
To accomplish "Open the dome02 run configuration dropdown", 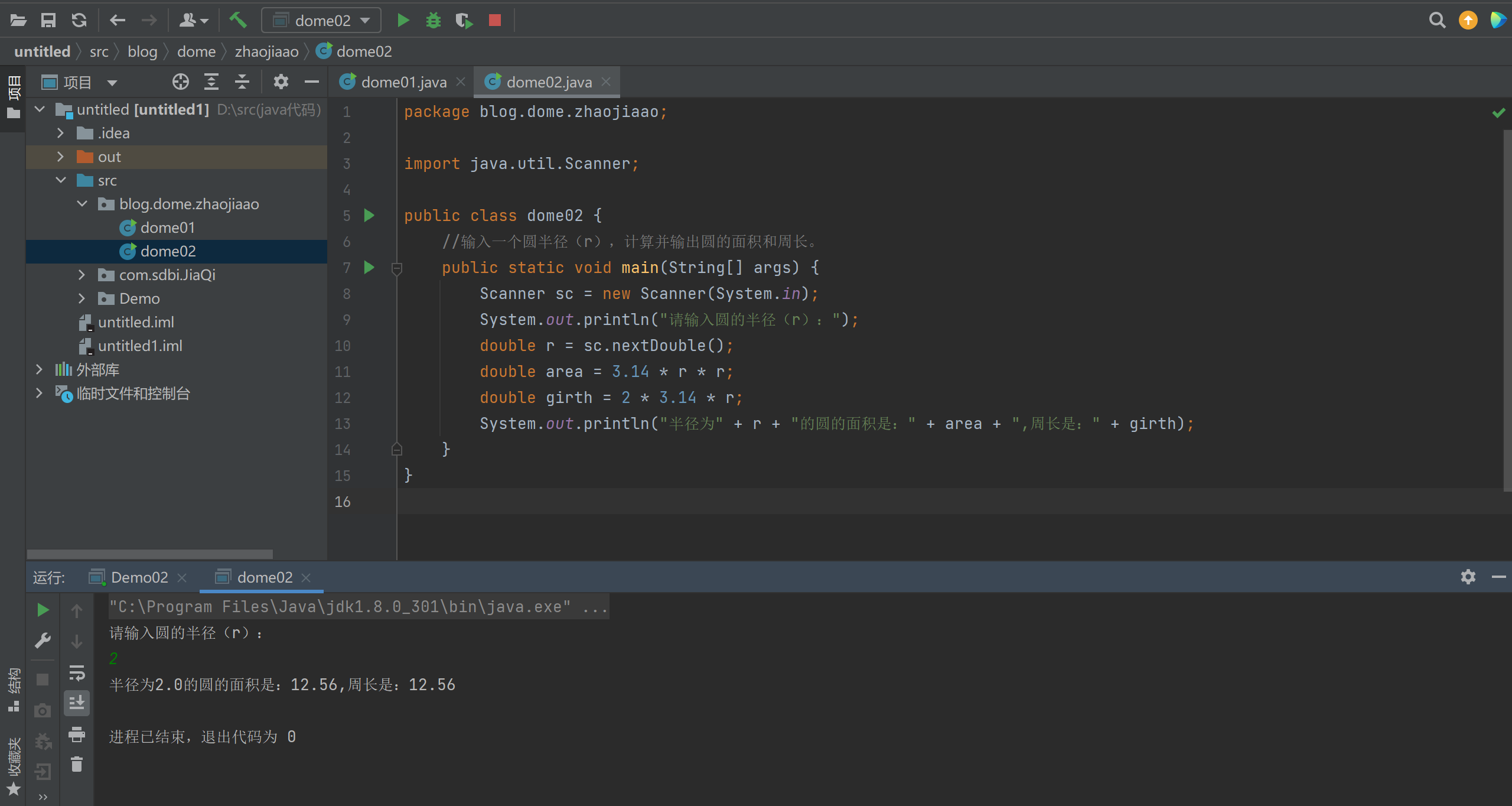I will pos(321,20).
